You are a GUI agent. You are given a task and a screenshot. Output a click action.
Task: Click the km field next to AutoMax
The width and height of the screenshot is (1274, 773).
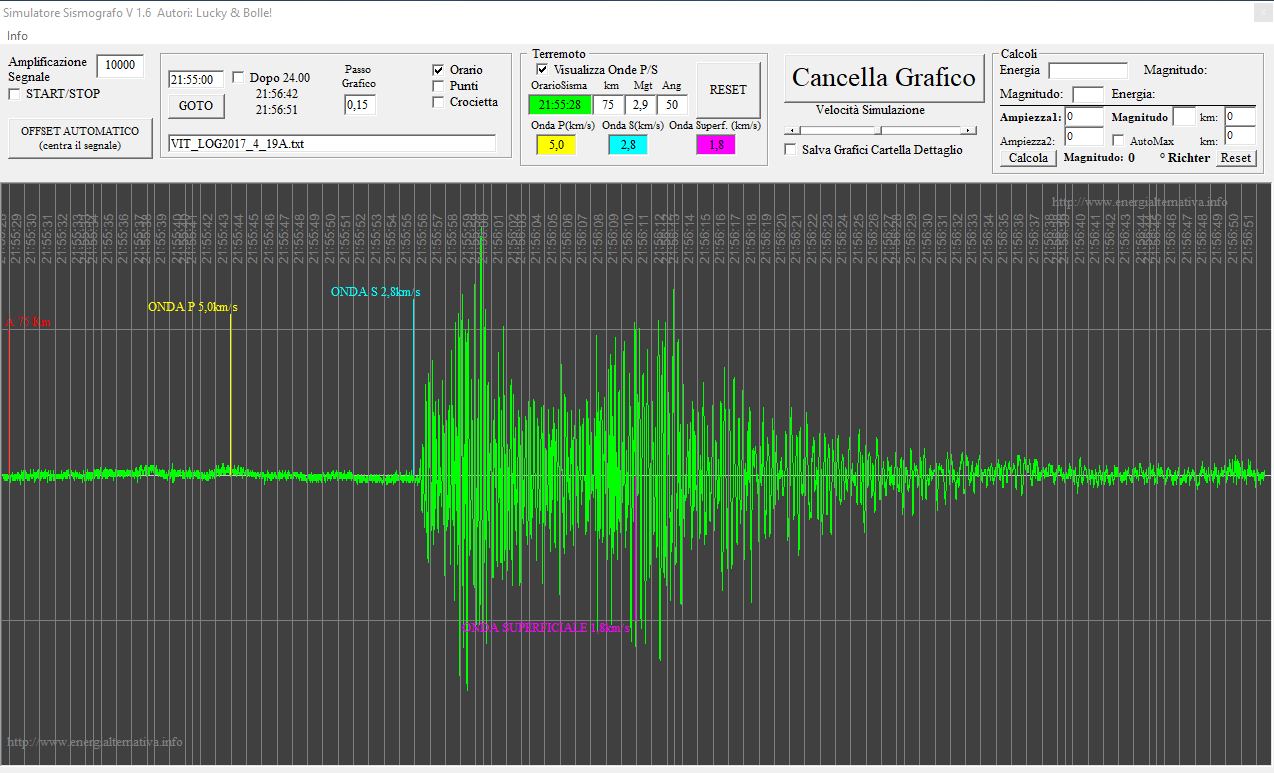tap(1240, 137)
